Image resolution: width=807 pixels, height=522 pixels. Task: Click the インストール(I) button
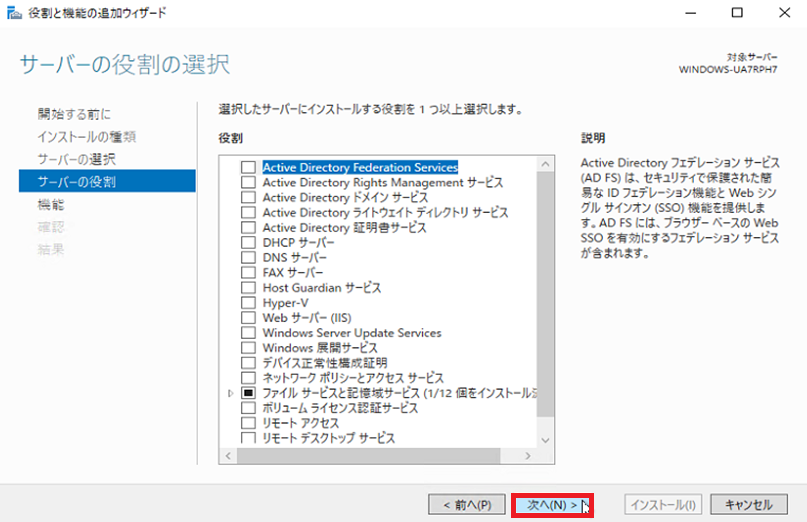pyautogui.click(x=663, y=505)
